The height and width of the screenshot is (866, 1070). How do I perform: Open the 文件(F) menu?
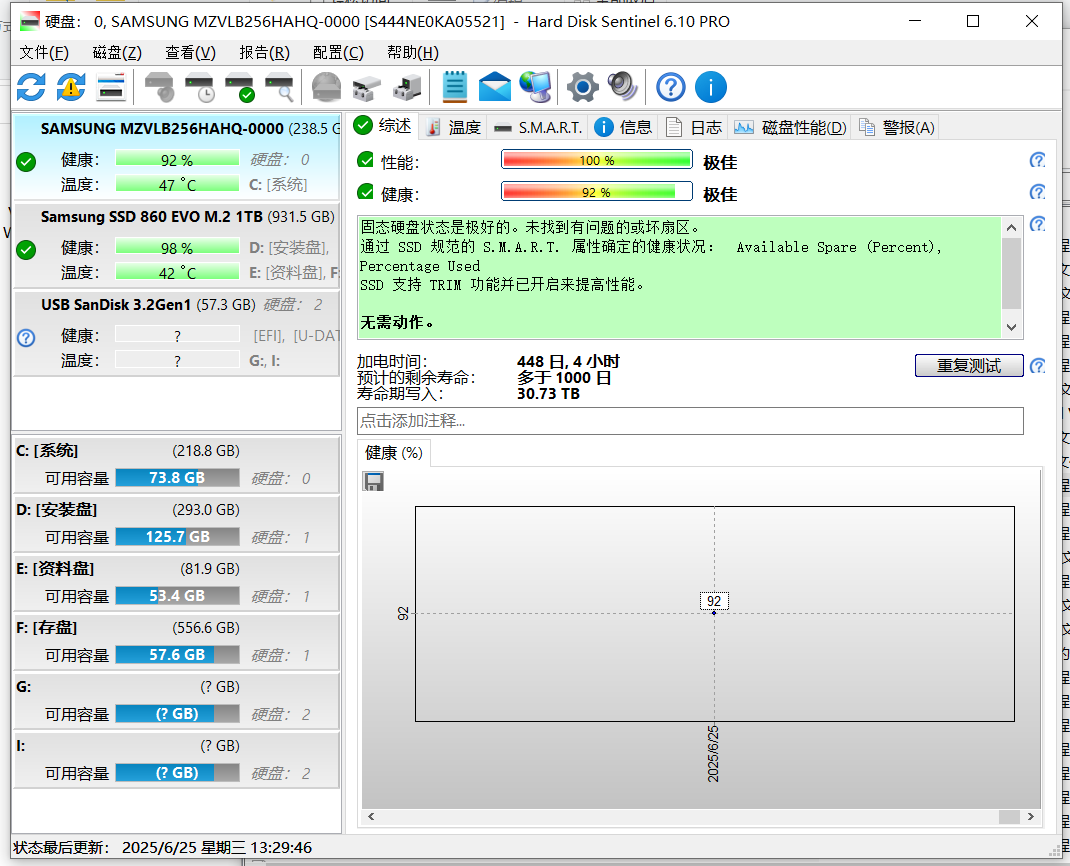[44, 53]
